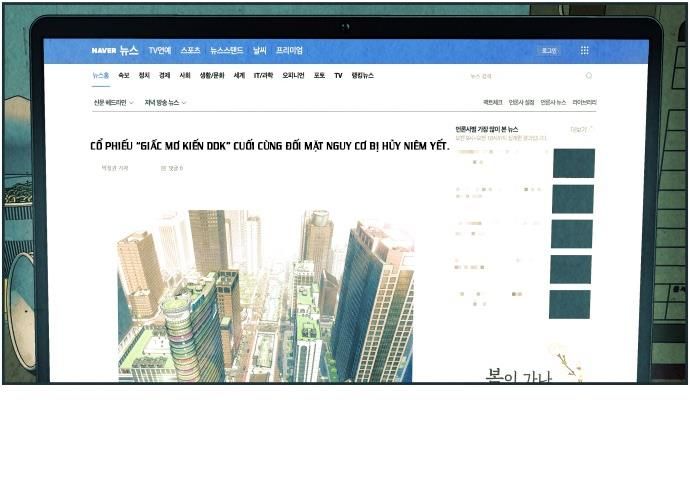Select the 정치 news tab

click(144, 76)
